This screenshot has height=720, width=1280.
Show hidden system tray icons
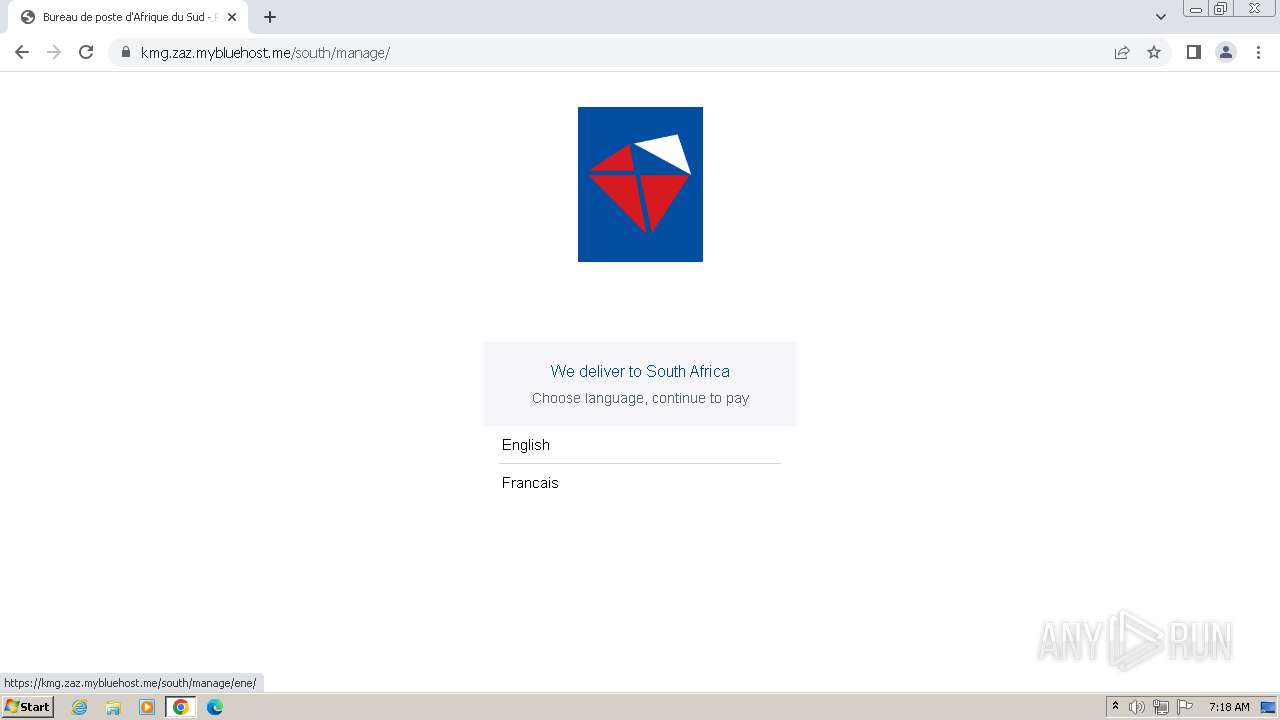[x=1115, y=707]
